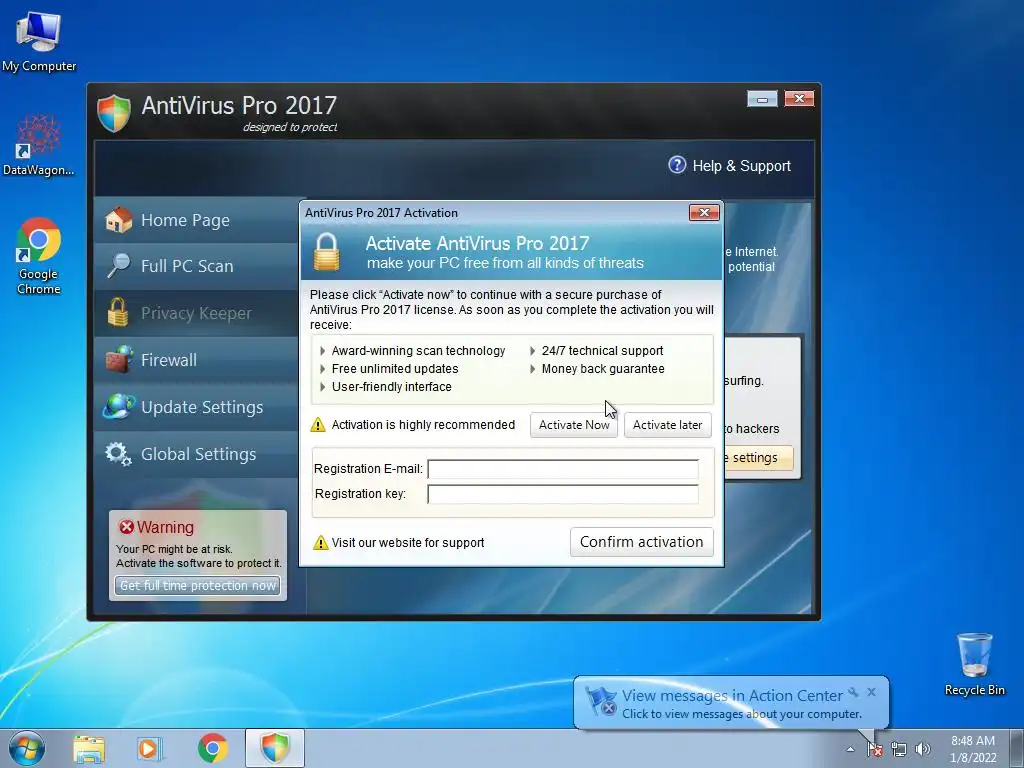Click Get full time protection now

pyautogui.click(x=198, y=586)
